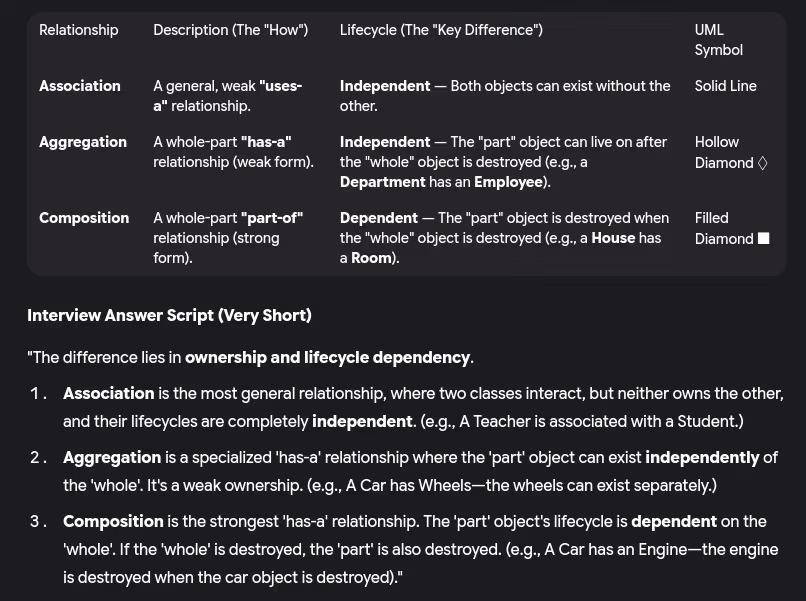Click the bold word "Department" in the table

point(382,182)
